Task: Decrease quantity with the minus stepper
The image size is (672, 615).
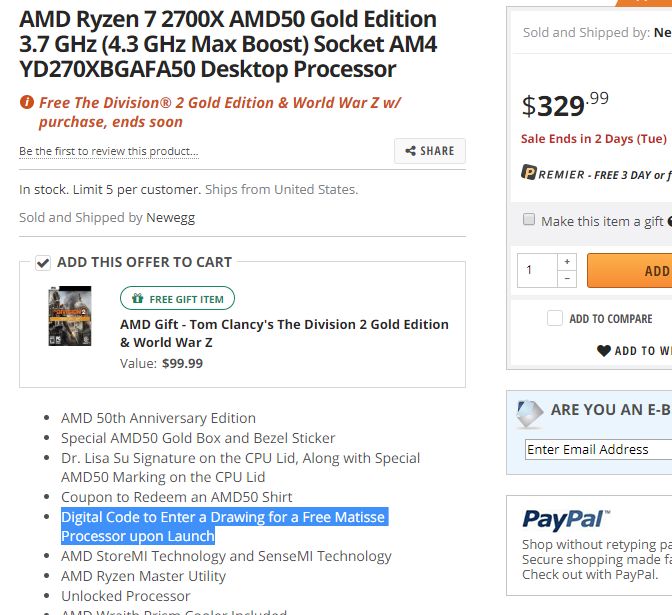Action: [x=567, y=279]
